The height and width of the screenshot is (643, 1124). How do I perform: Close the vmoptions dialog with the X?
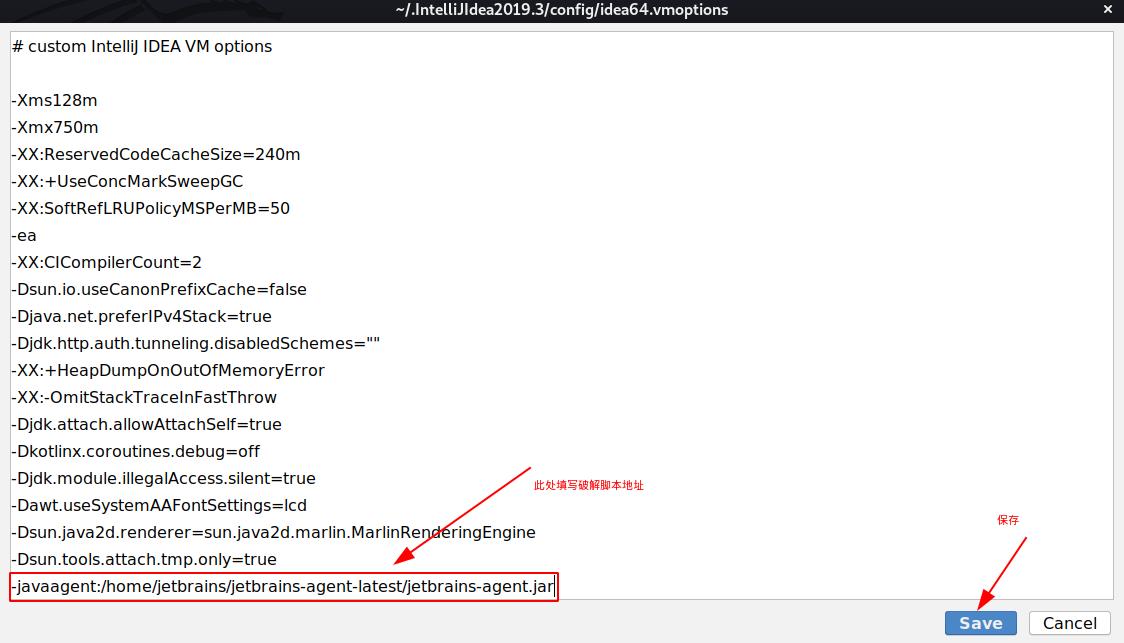1108,9
